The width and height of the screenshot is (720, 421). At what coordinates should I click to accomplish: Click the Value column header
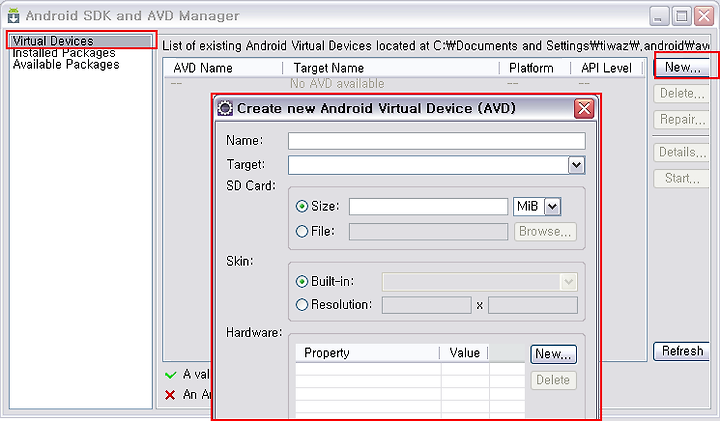465,353
